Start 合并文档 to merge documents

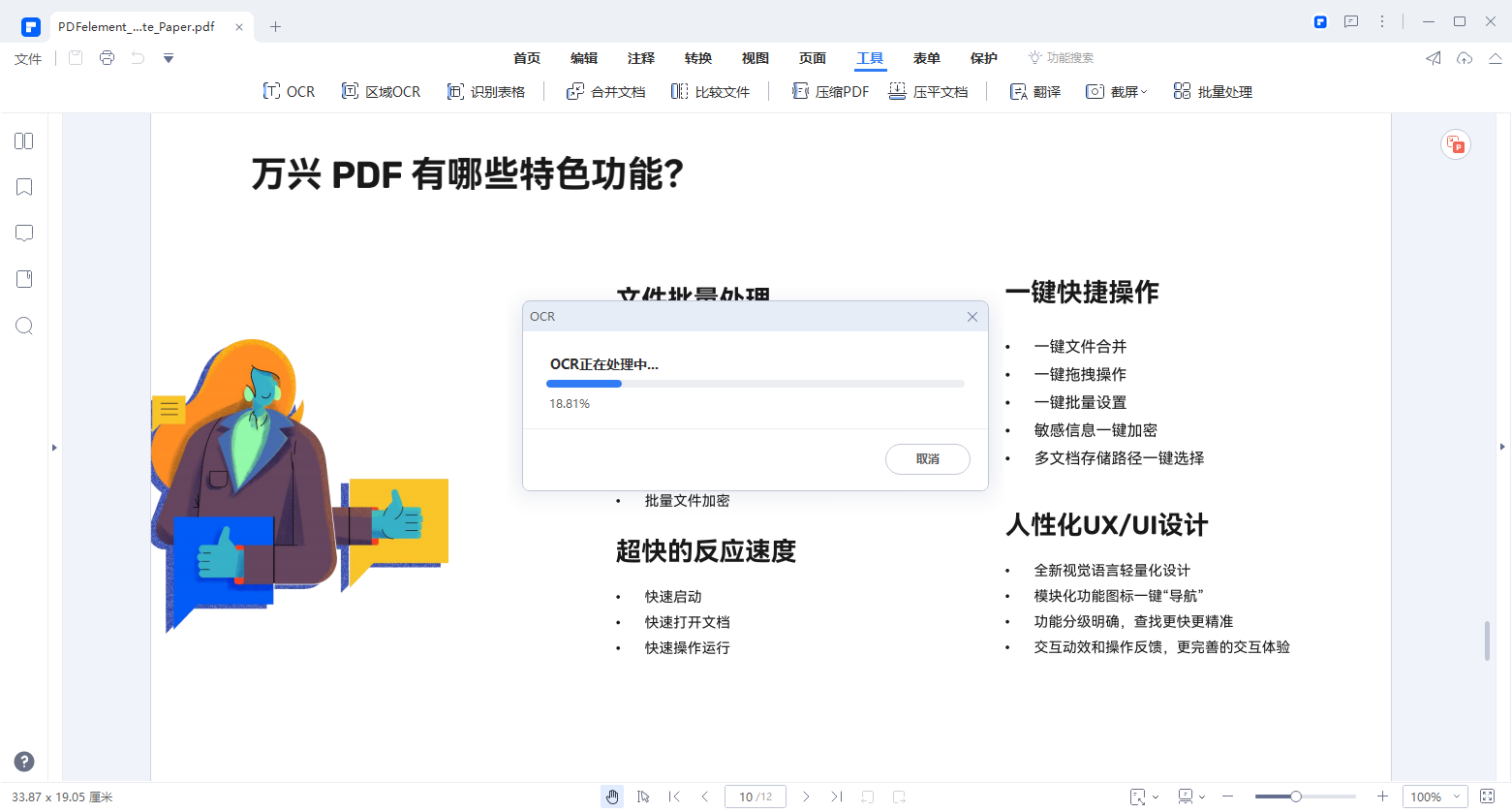click(x=604, y=90)
